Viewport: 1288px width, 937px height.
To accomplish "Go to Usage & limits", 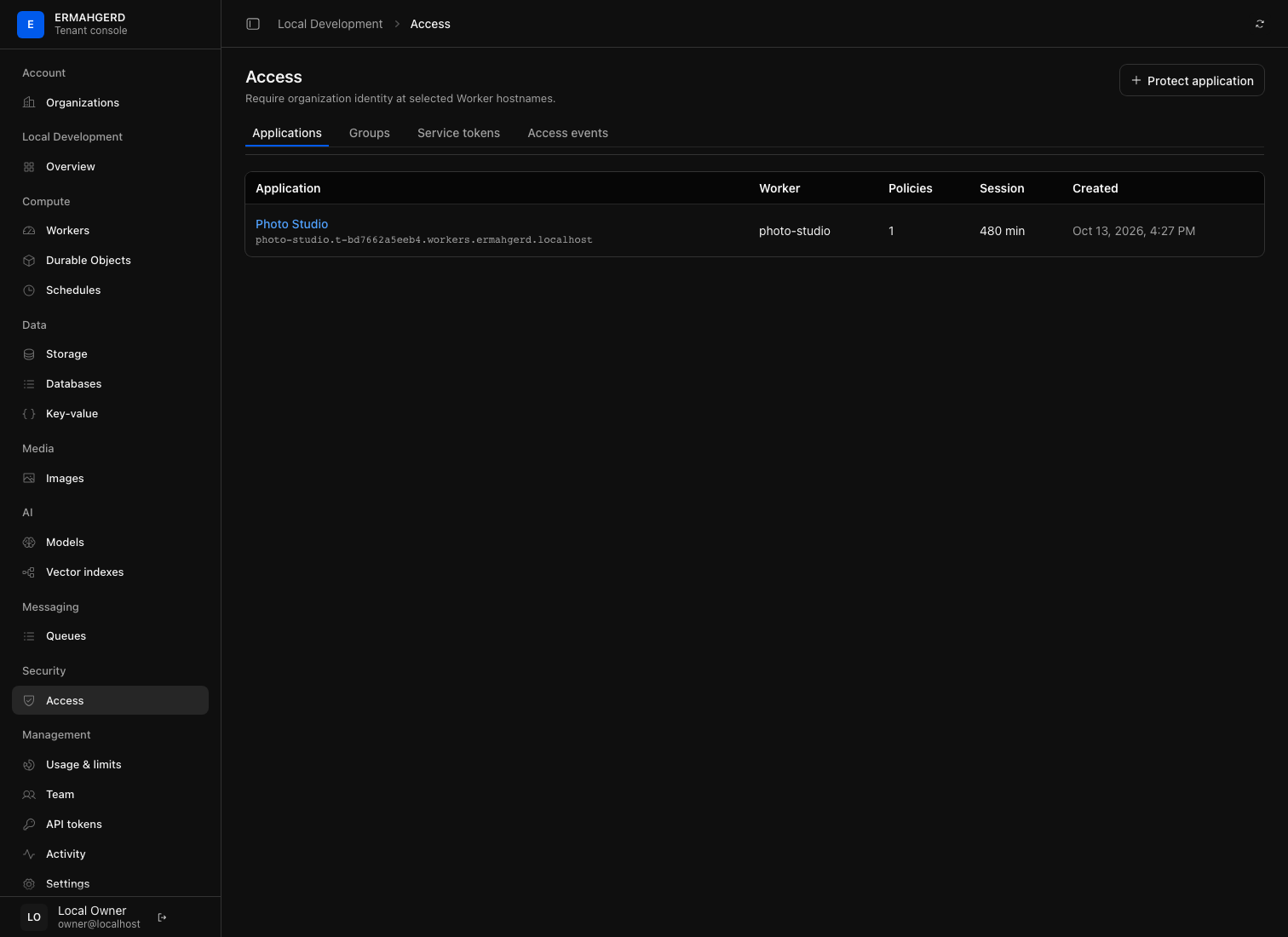I will [110, 765].
